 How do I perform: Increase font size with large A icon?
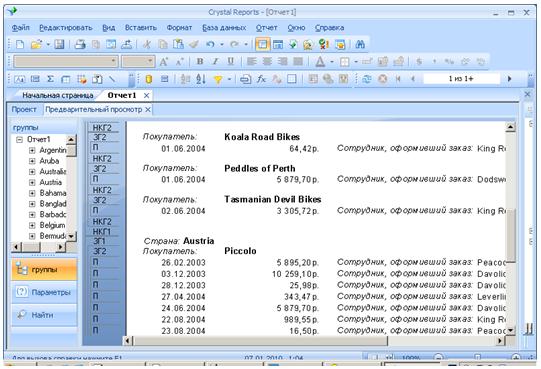pos(163,62)
